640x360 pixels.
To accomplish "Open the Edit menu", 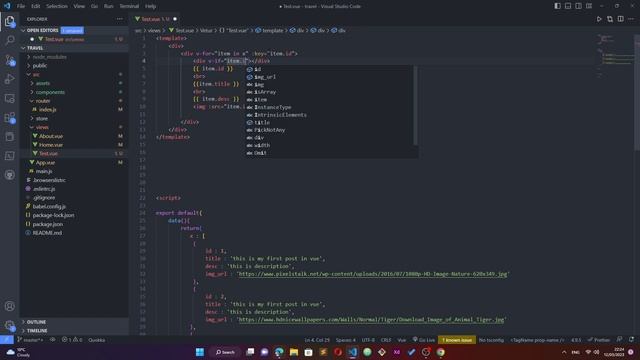I will tap(36, 6).
